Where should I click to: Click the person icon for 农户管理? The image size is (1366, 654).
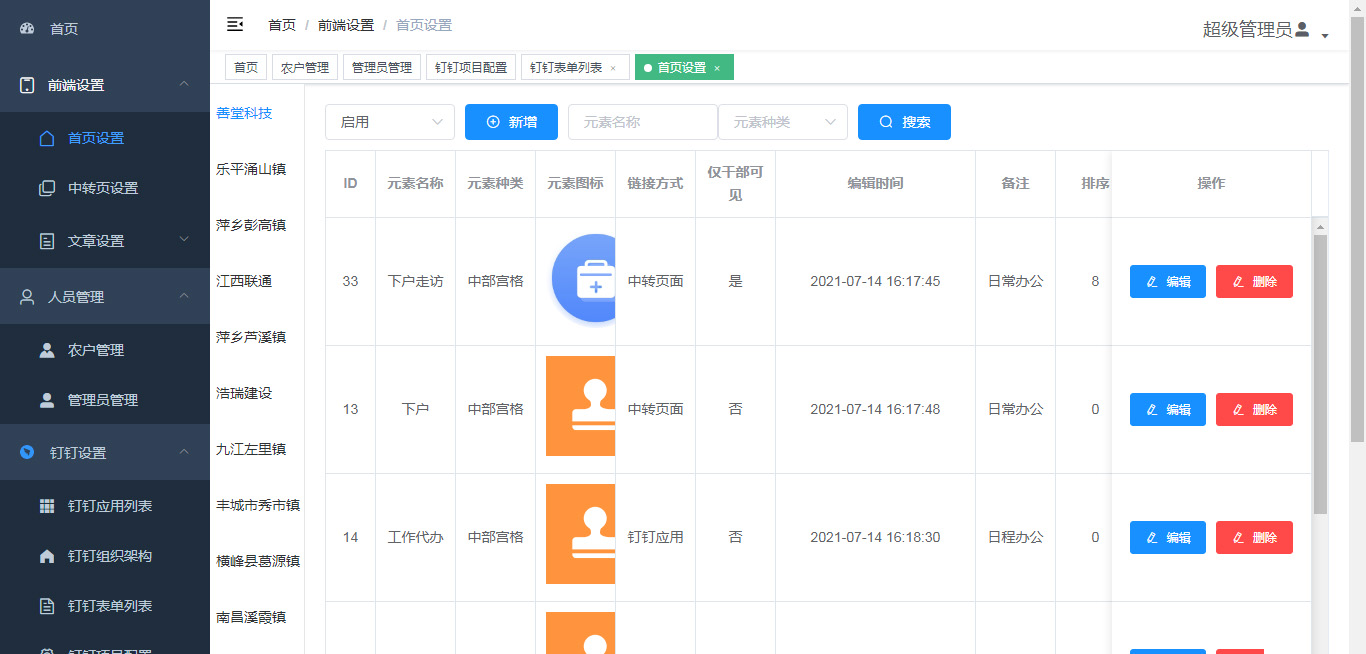tap(47, 350)
